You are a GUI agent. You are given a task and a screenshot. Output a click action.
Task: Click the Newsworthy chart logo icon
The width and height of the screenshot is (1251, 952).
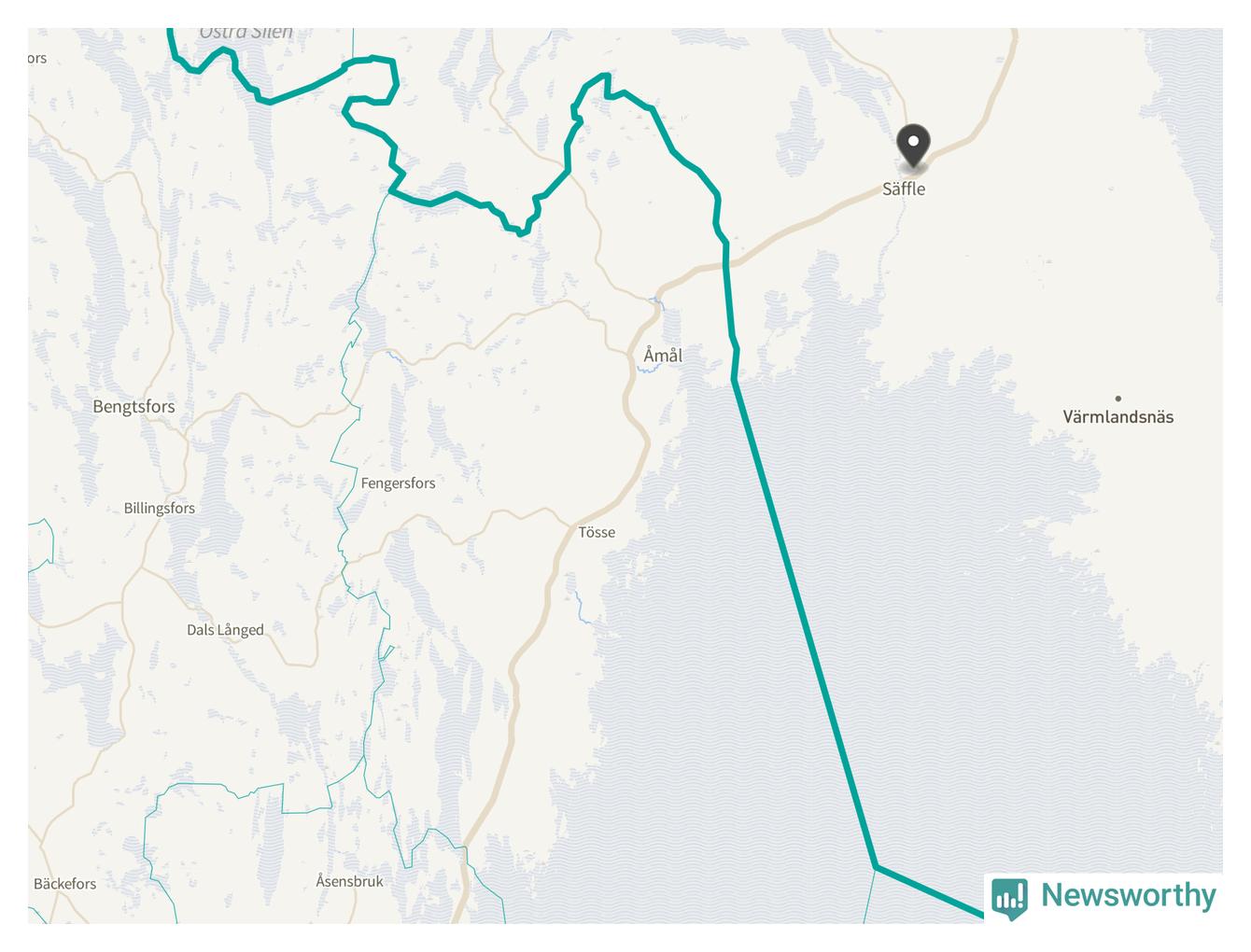tap(1009, 899)
